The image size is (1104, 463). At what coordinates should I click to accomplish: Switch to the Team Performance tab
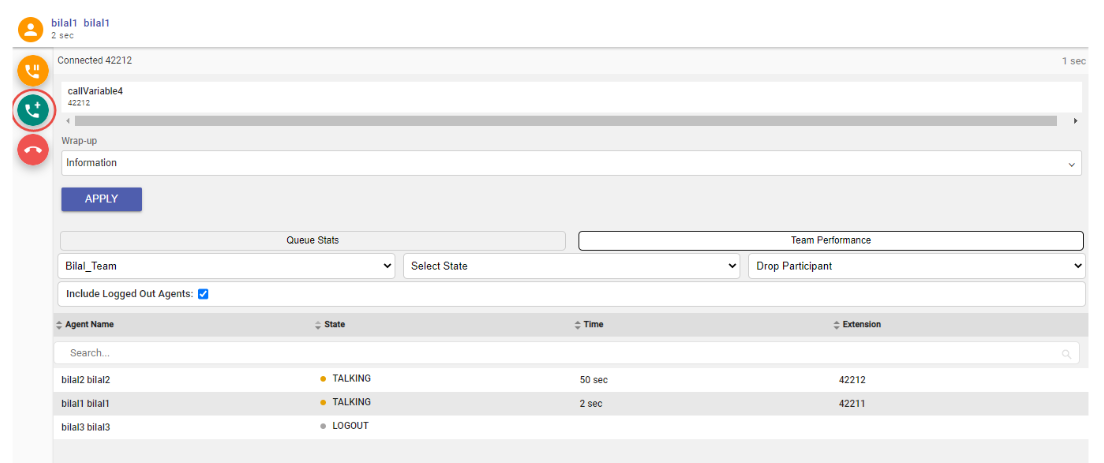pos(830,241)
